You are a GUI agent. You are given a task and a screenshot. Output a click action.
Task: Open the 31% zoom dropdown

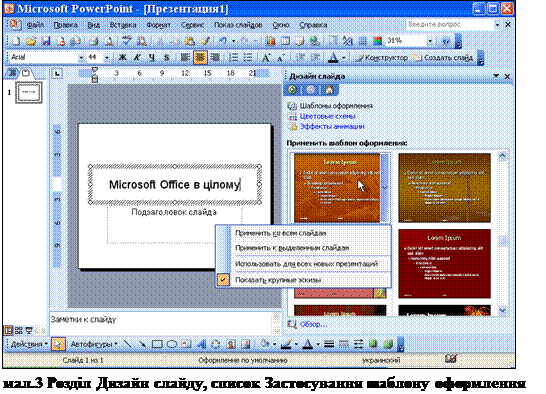(430, 41)
